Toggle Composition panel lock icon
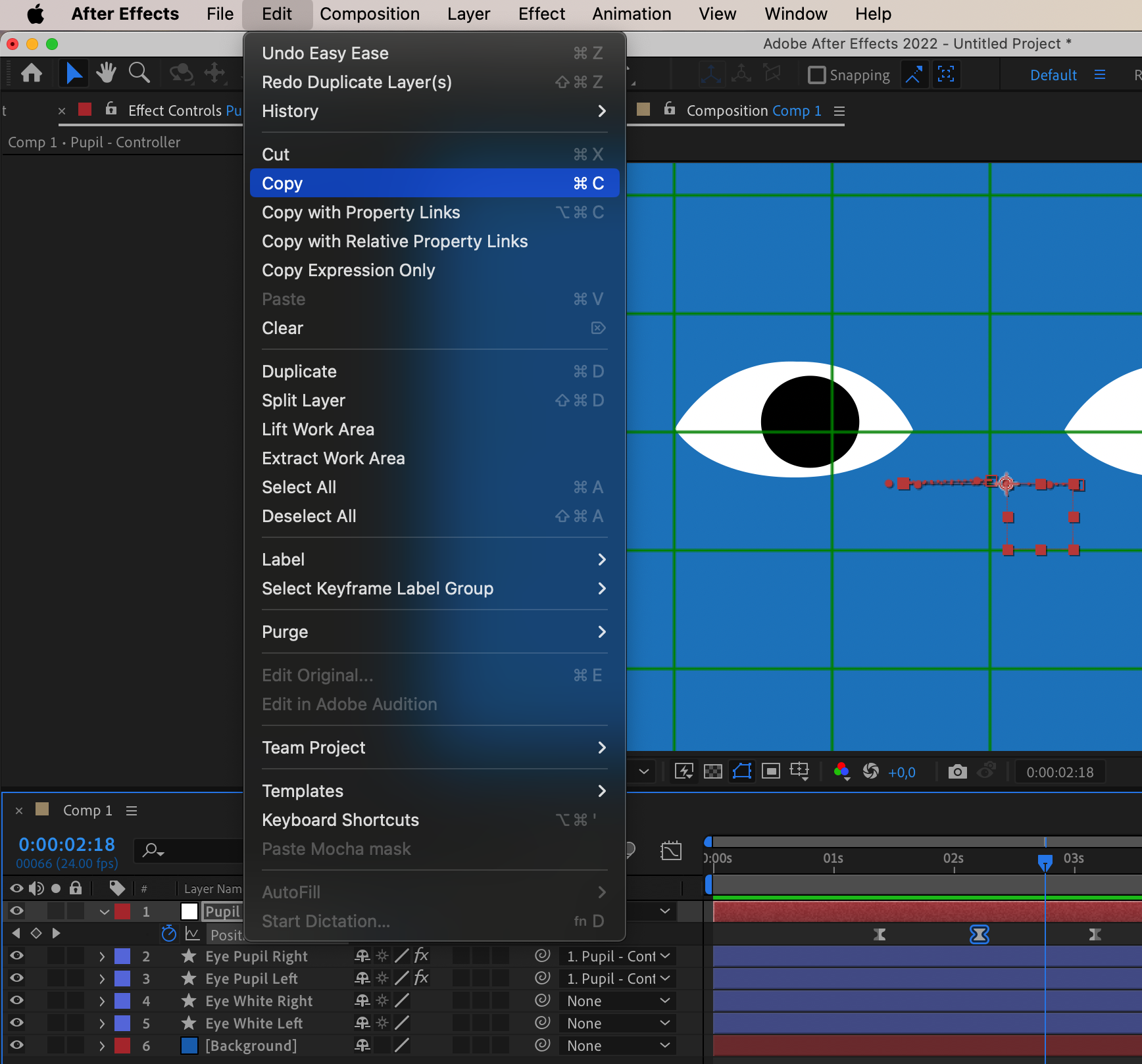1142x1064 pixels. [x=670, y=109]
